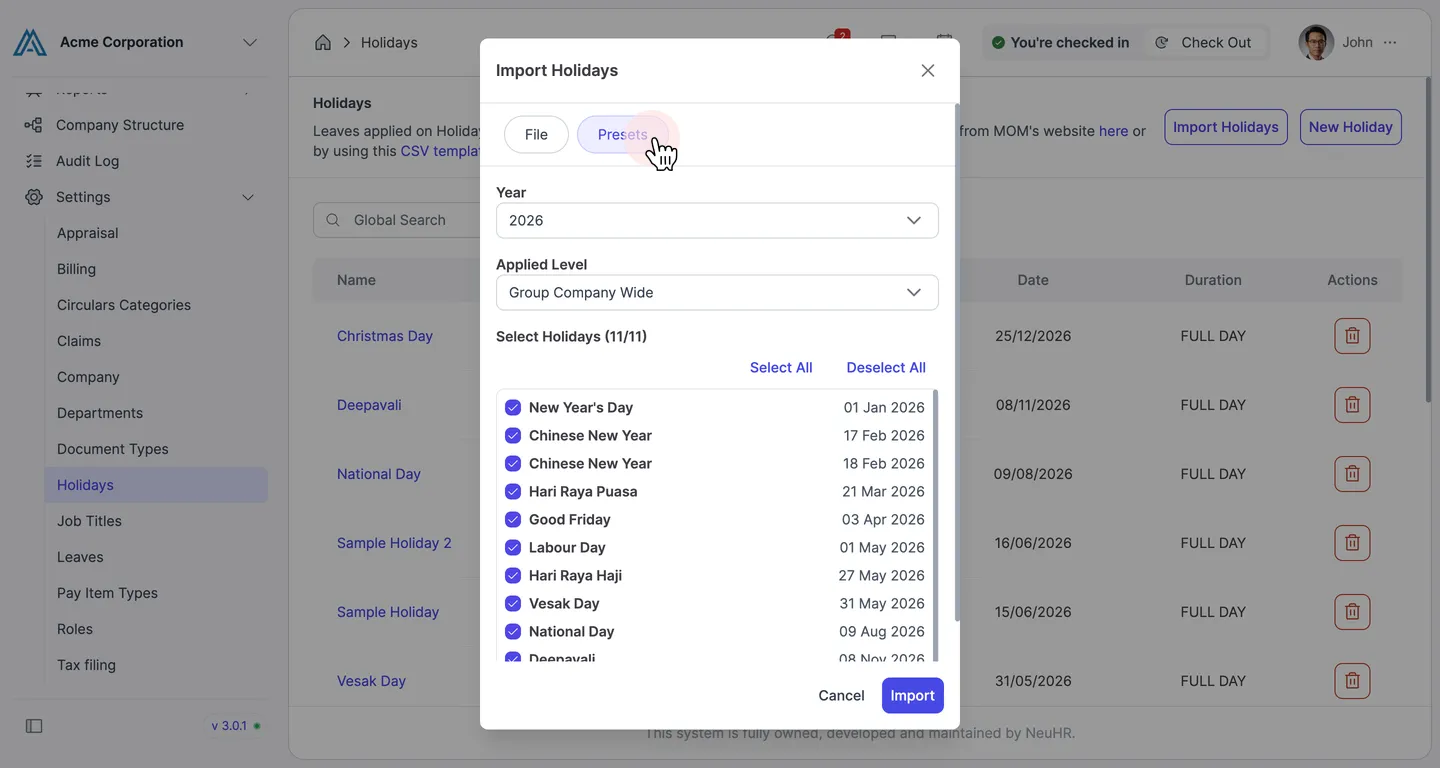Click the Check Out button
The height and width of the screenshot is (768, 1440).
1203,42
